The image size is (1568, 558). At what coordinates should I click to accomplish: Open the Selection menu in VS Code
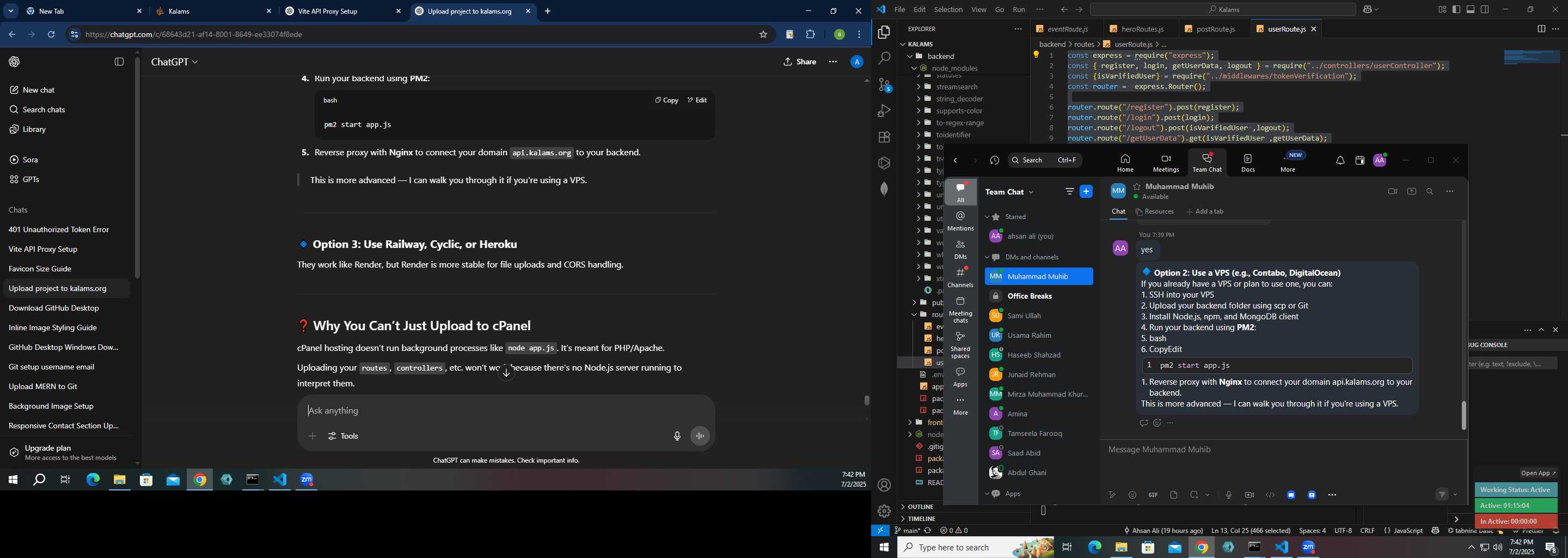point(948,9)
